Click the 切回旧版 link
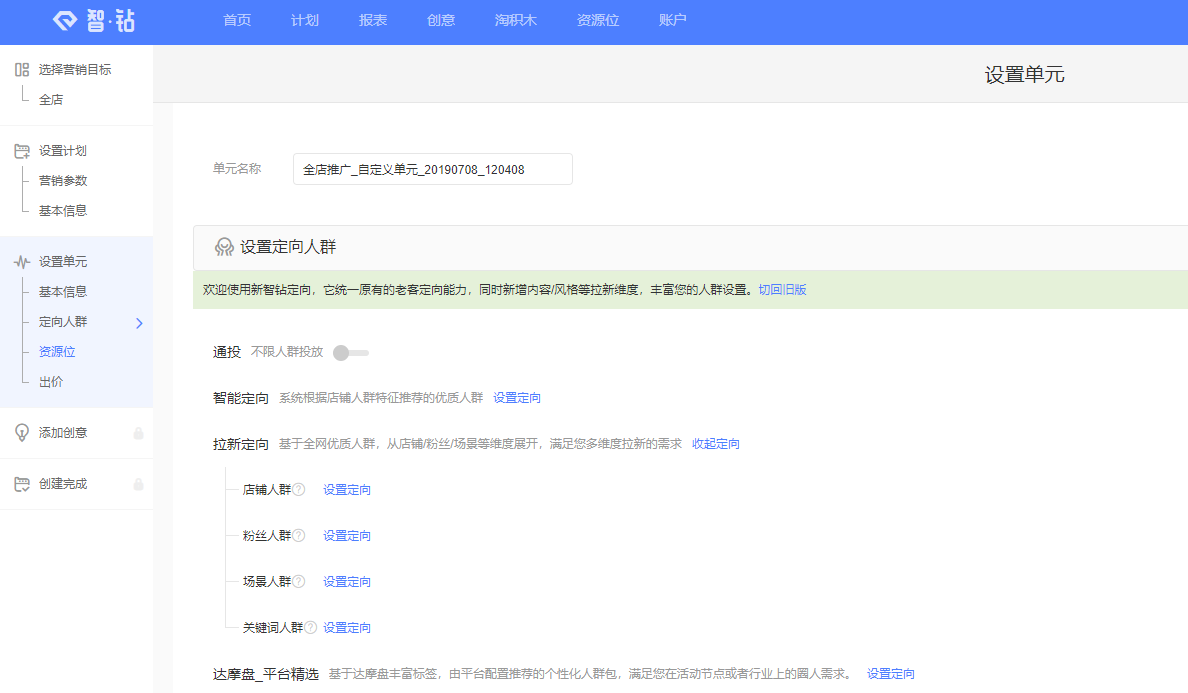Viewport: 1188px width, 693px height. [783, 290]
